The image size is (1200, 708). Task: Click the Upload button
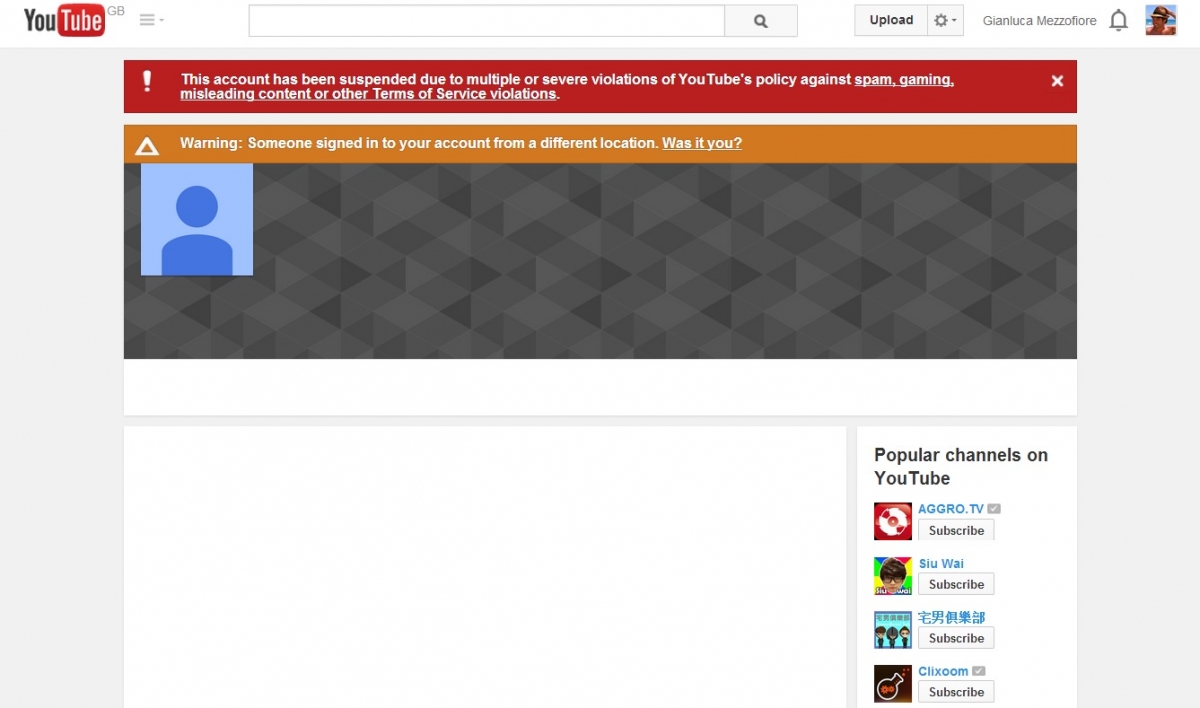pyautogui.click(x=891, y=20)
